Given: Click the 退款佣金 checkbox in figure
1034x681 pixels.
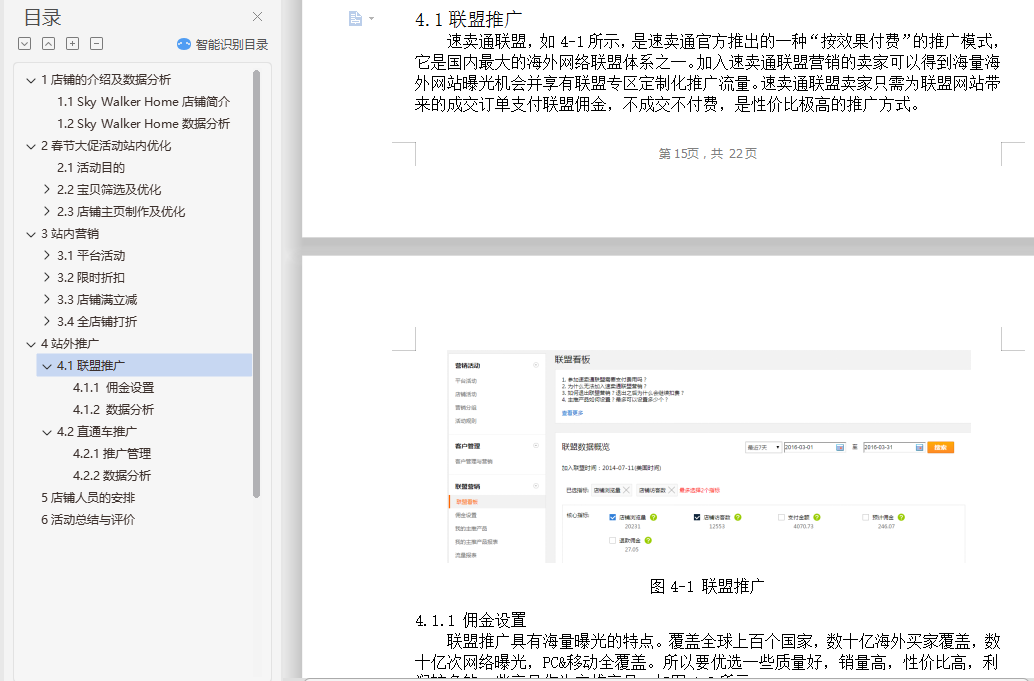Looking at the screenshot, I should [613, 541].
